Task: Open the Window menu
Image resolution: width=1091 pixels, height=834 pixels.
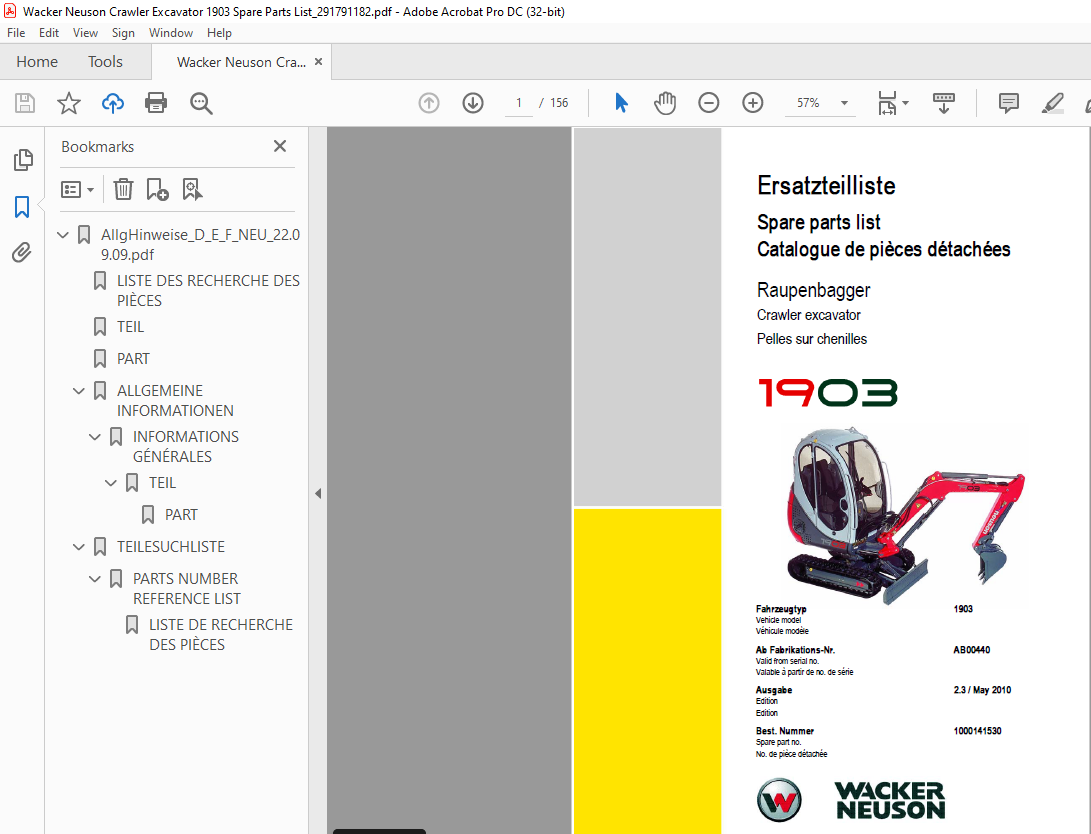Action: 170,33
